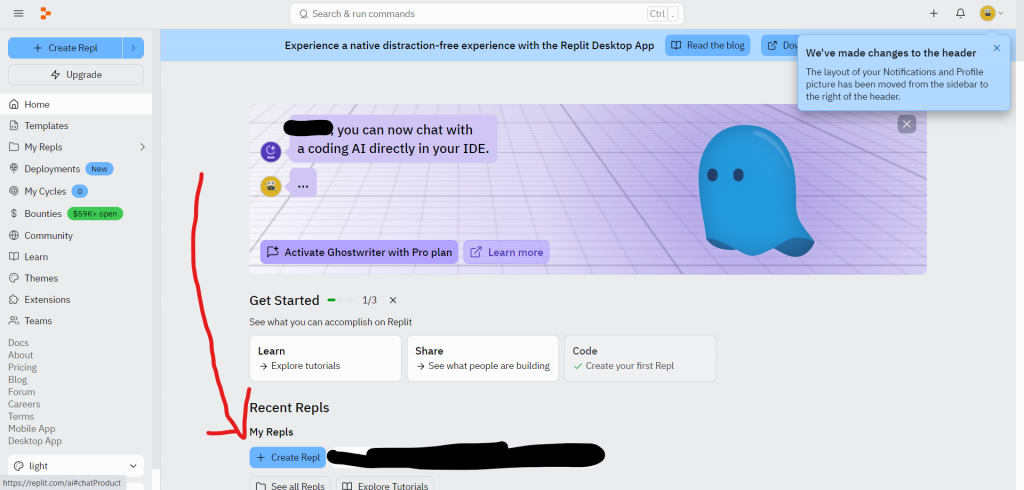Image resolution: width=1024 pixels, height=490 pixels.
Task: Open Learn in sidebar
Action: 76,257
